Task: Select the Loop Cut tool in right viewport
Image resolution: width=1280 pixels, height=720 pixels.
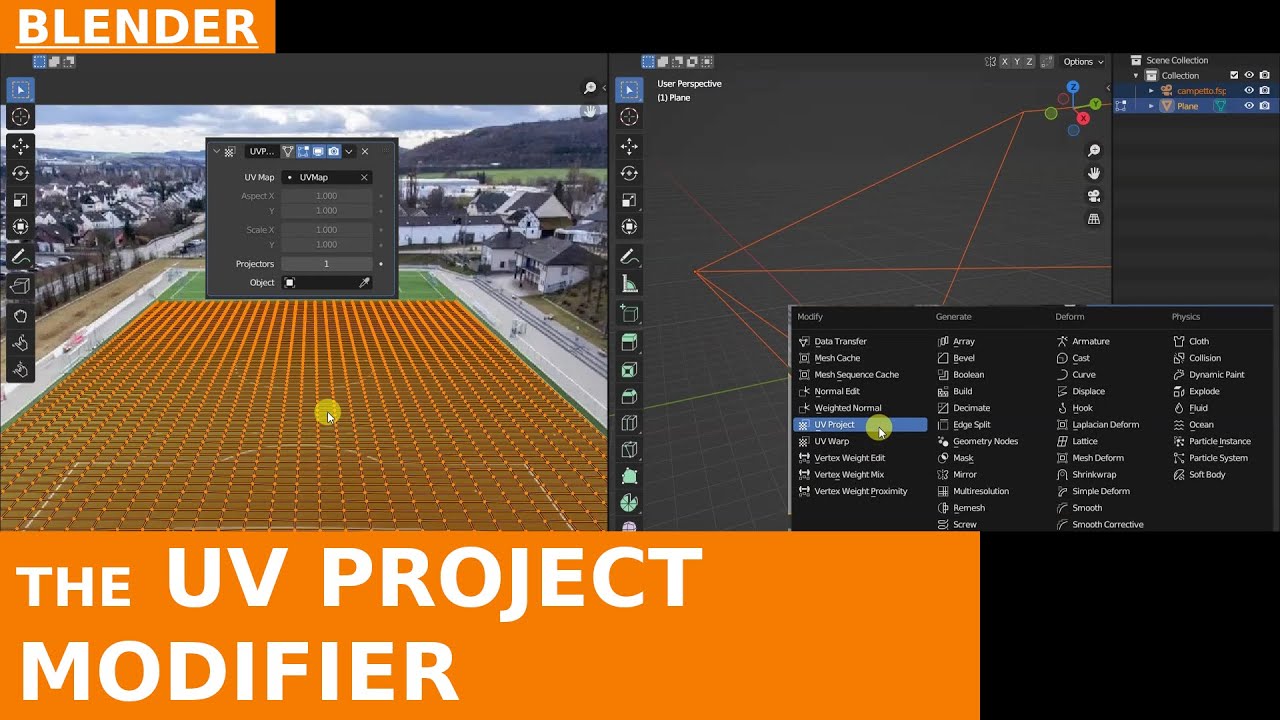Action: (x=629, y=424)
